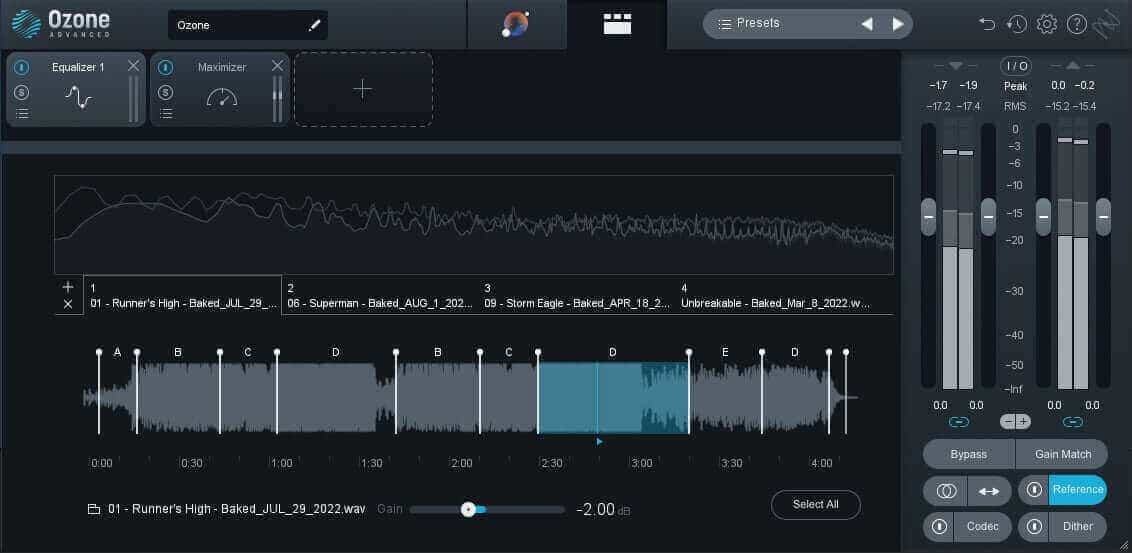Remove the Equalizer 1 module
Image resolution: width=1132 pixels, height=553 pixels.
(134, 66)
